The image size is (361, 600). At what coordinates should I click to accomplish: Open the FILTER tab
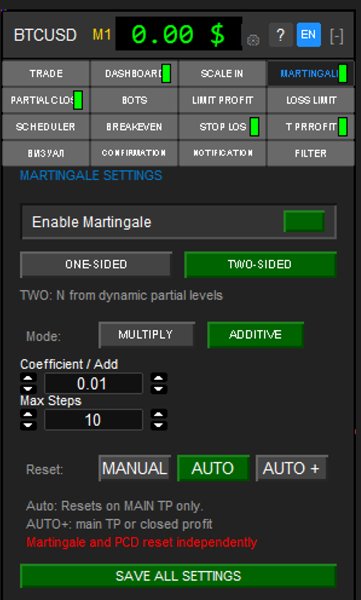click(310, 153)
